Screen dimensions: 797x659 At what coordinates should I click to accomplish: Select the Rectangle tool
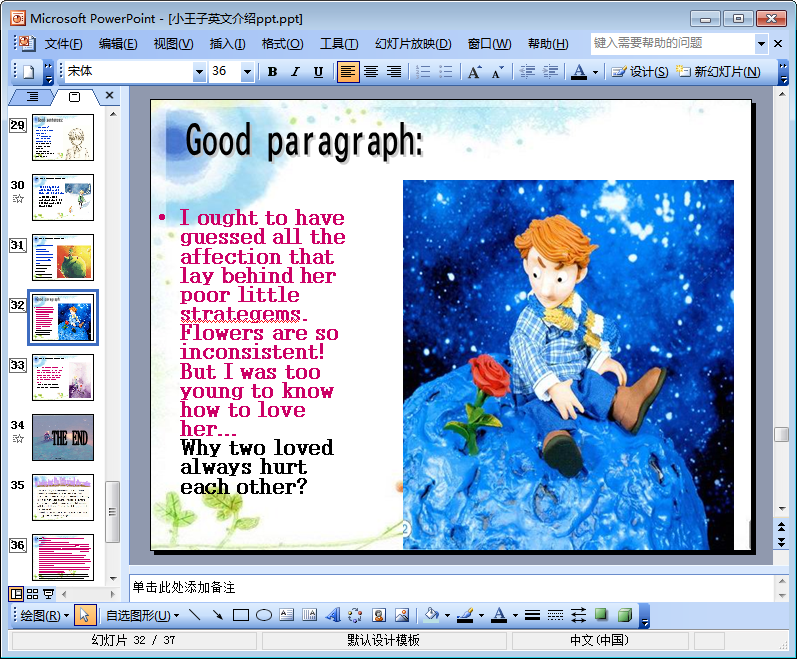coord(240,615)
